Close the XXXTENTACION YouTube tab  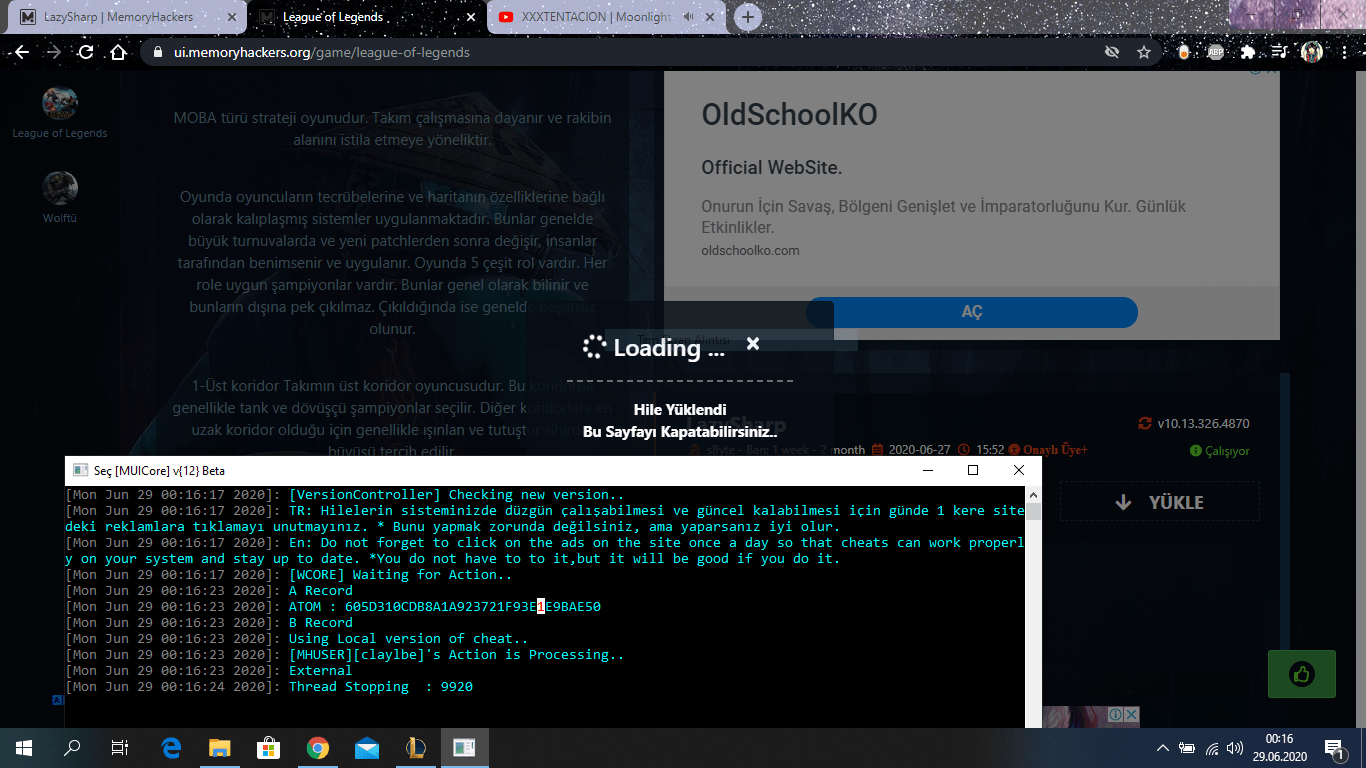tap(712, 17)
